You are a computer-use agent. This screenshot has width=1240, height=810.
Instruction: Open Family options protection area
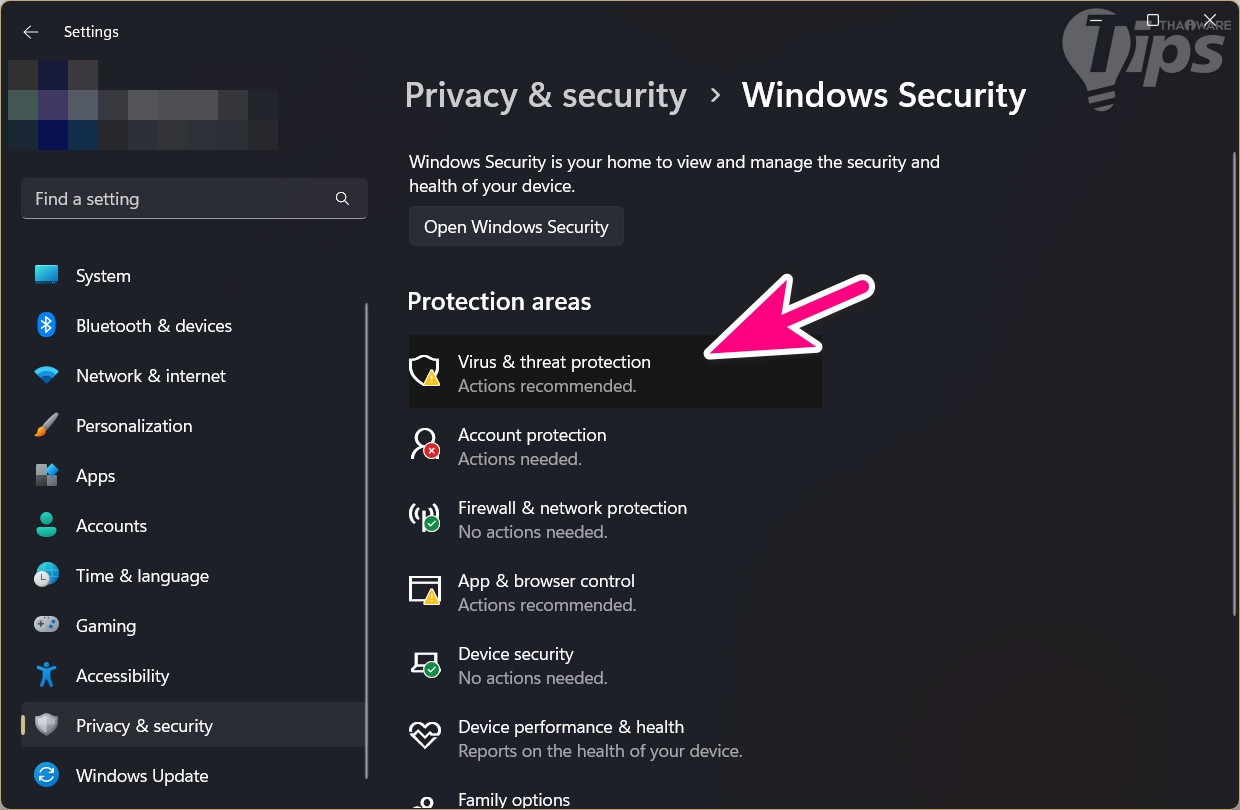click(x=514, y=799)
